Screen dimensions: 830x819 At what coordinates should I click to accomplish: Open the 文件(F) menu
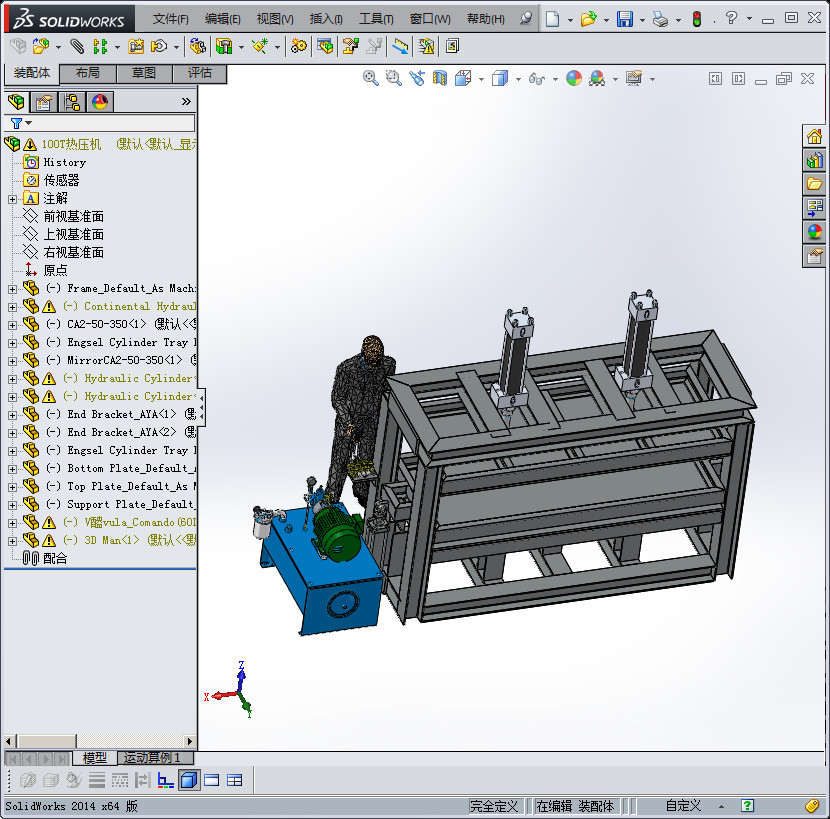tap(170, 19)
